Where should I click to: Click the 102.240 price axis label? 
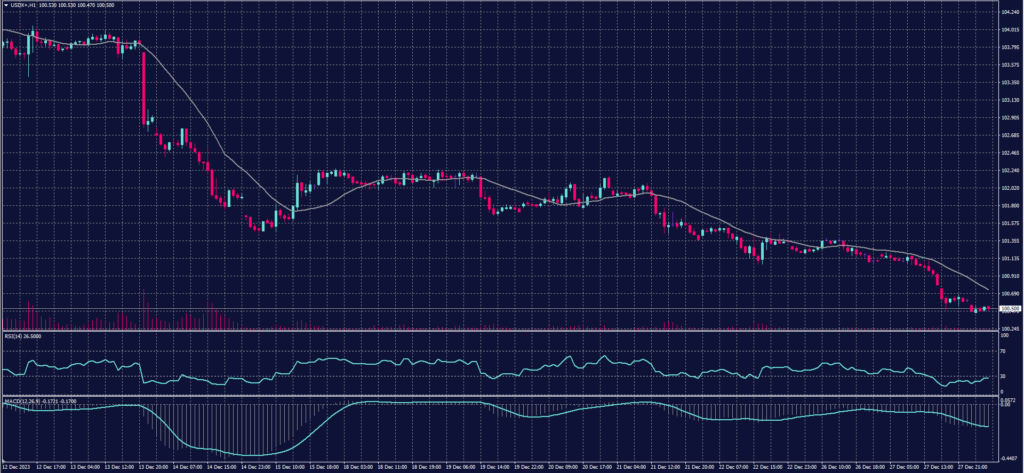pyautogui.click(x=1008, y=170)
